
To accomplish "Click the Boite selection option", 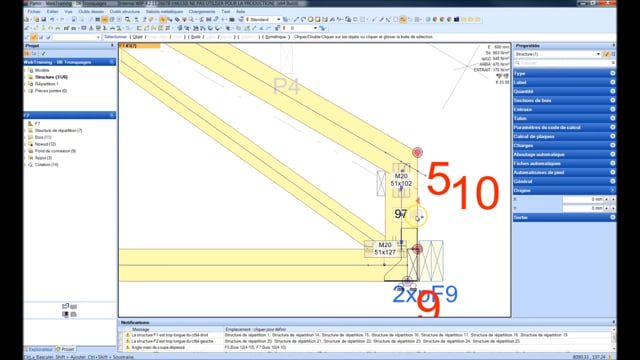I will click(x=196, y=37).
